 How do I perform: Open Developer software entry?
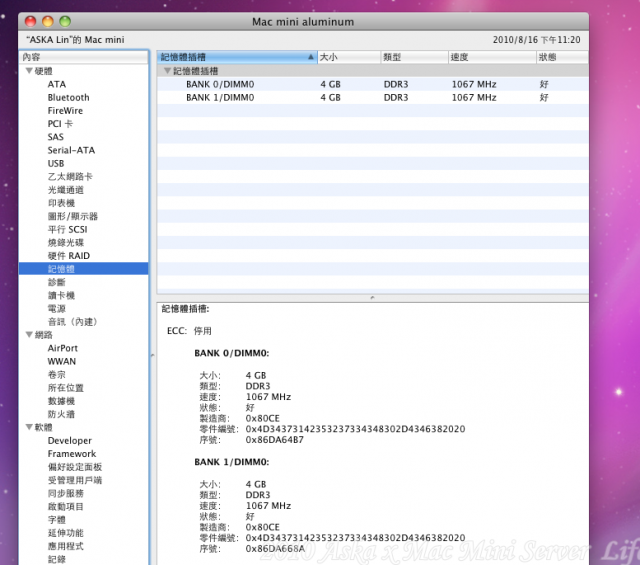coord(70,440)
